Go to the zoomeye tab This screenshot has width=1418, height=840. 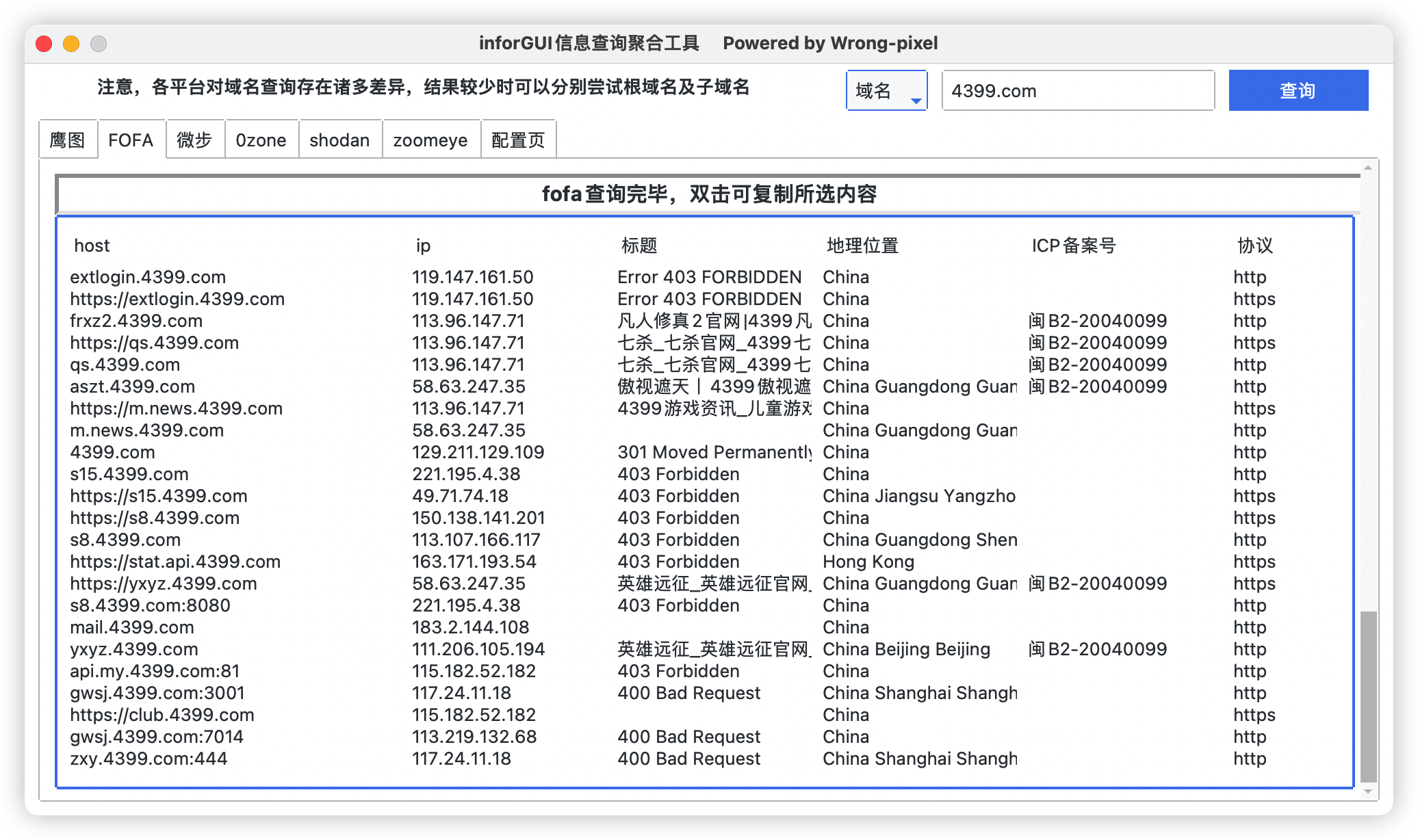point(430,140)
